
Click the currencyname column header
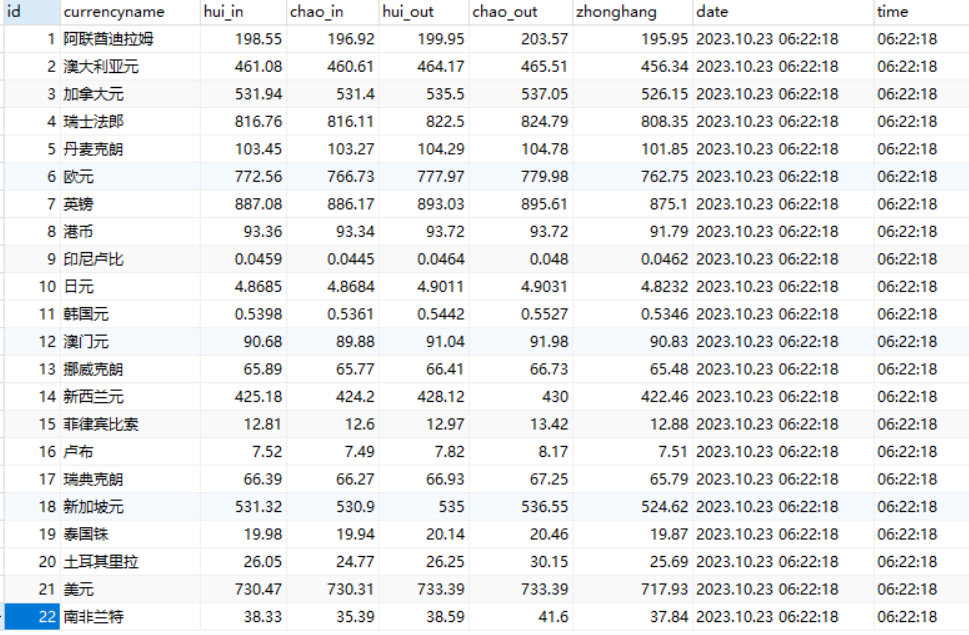point(130,12)
